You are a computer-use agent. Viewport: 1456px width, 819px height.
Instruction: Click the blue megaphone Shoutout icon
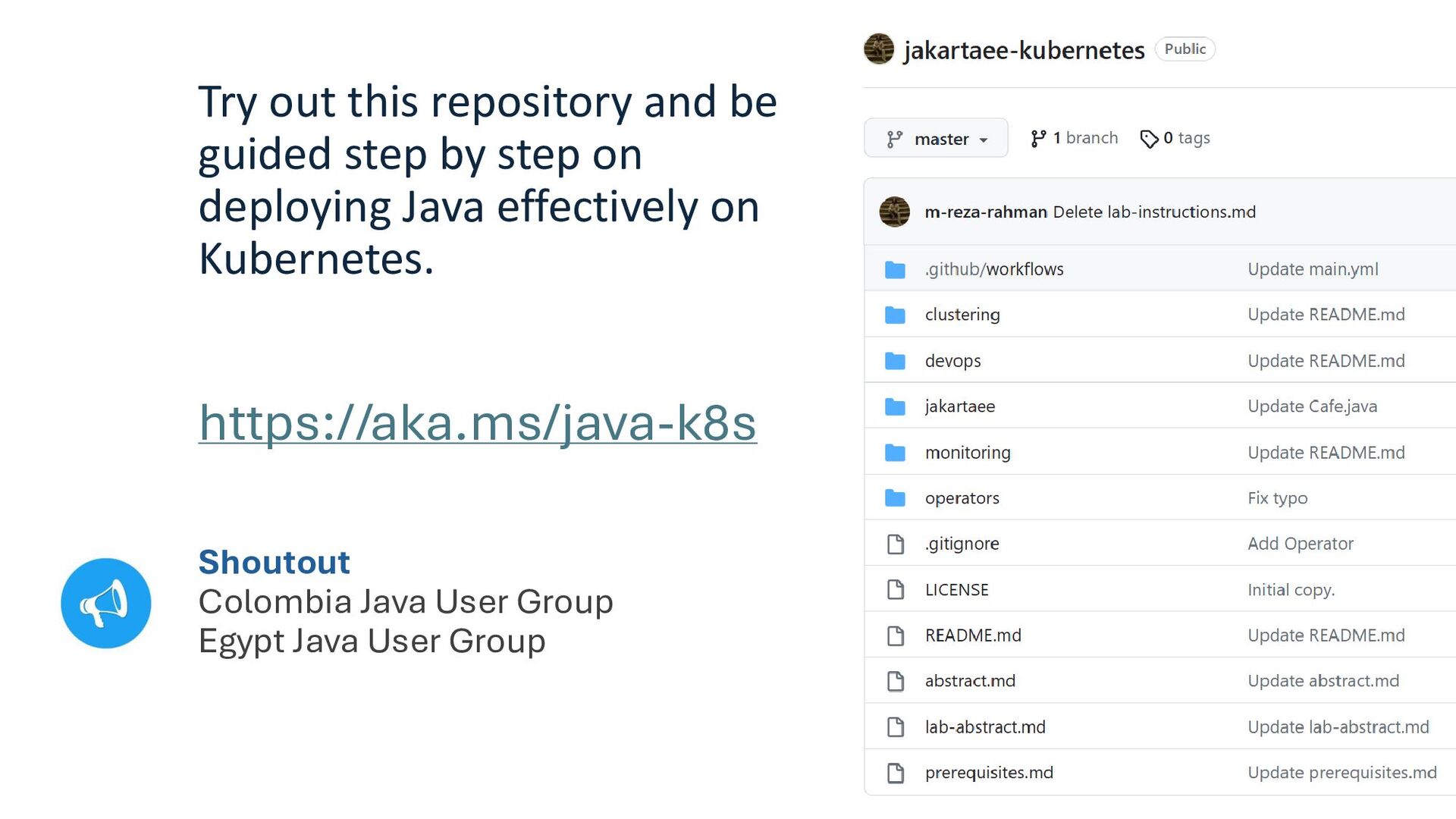(x=106, y=604)
